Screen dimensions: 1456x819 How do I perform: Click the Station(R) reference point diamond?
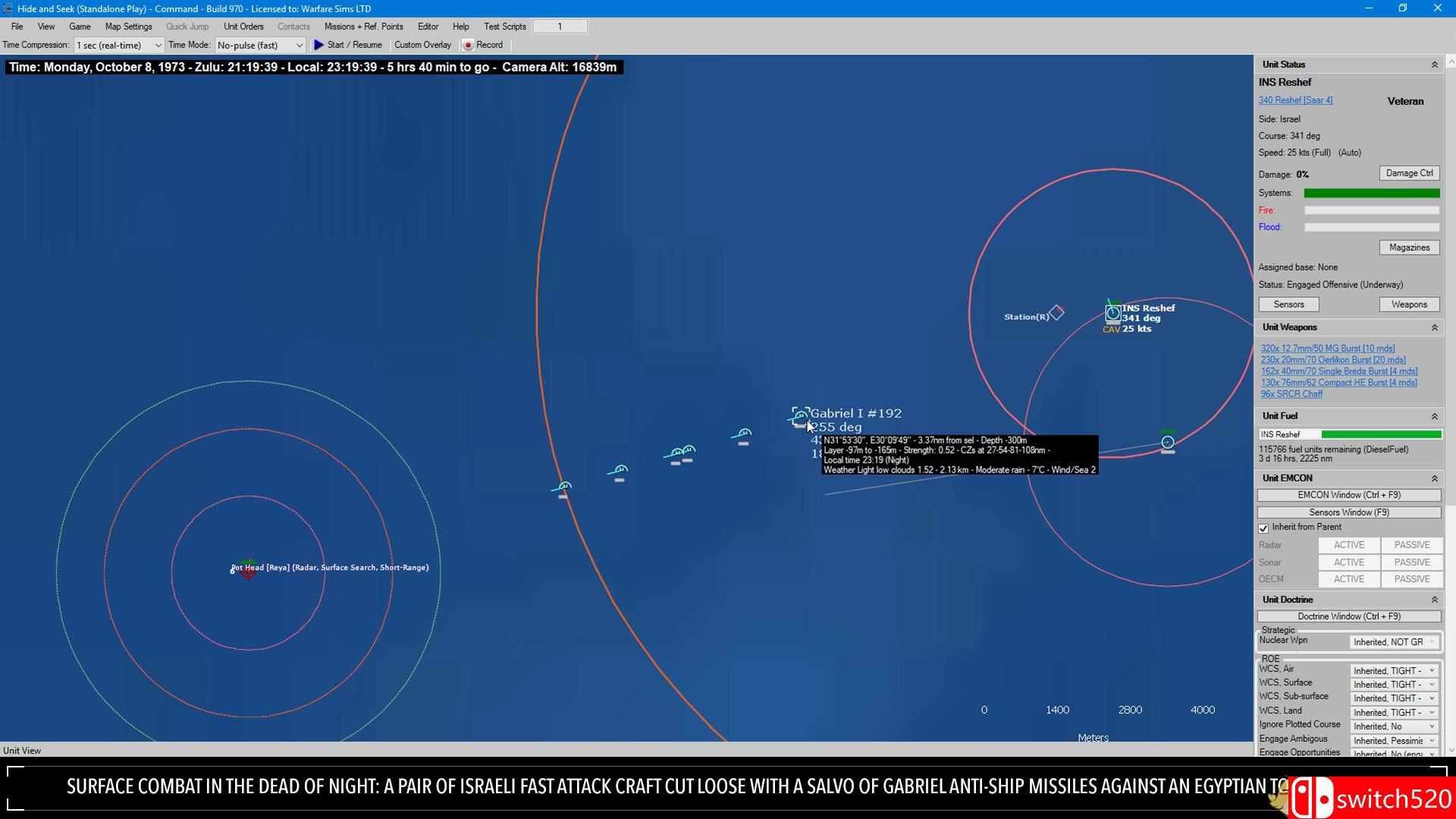click(x=1056, y=312)
